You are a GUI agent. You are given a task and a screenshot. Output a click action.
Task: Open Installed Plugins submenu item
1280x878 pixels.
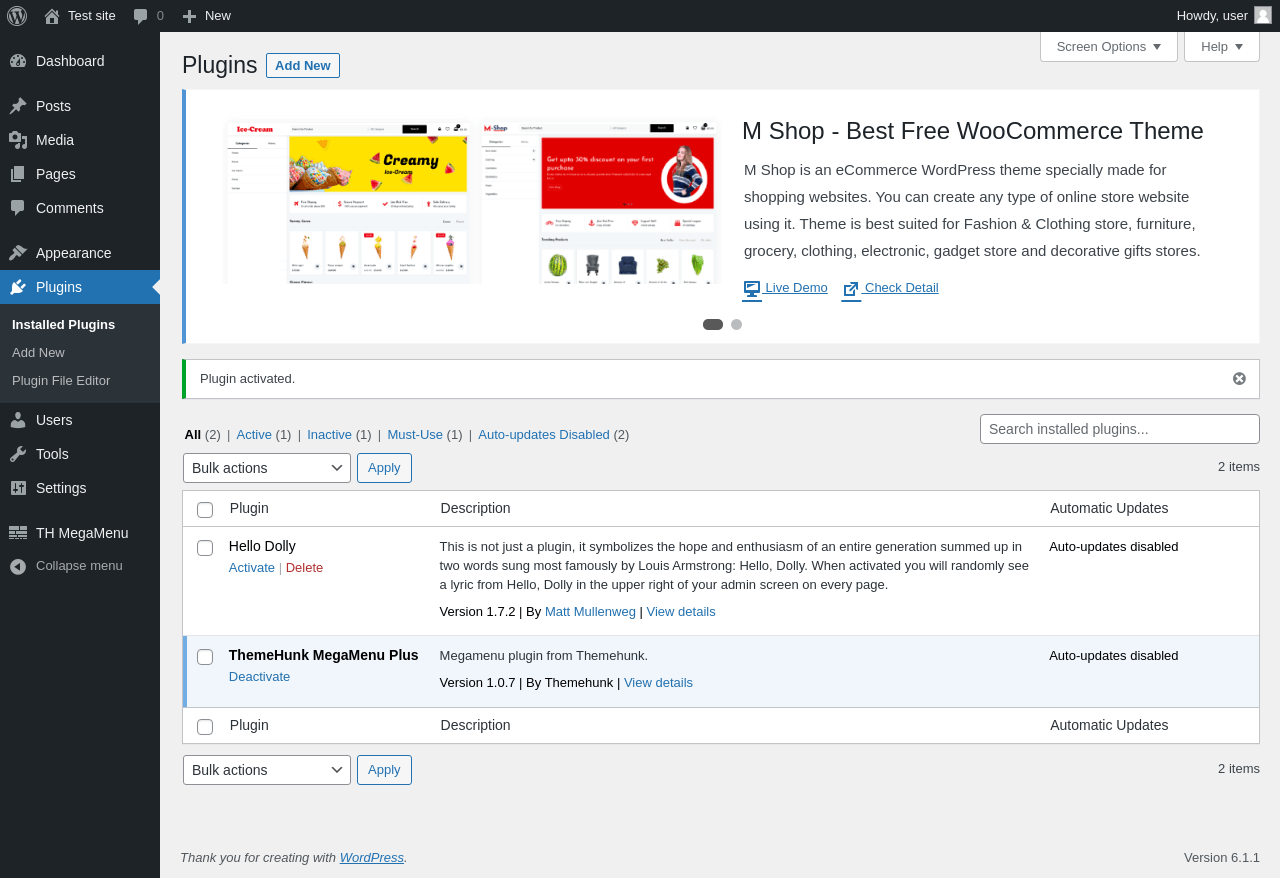(63, 325)
